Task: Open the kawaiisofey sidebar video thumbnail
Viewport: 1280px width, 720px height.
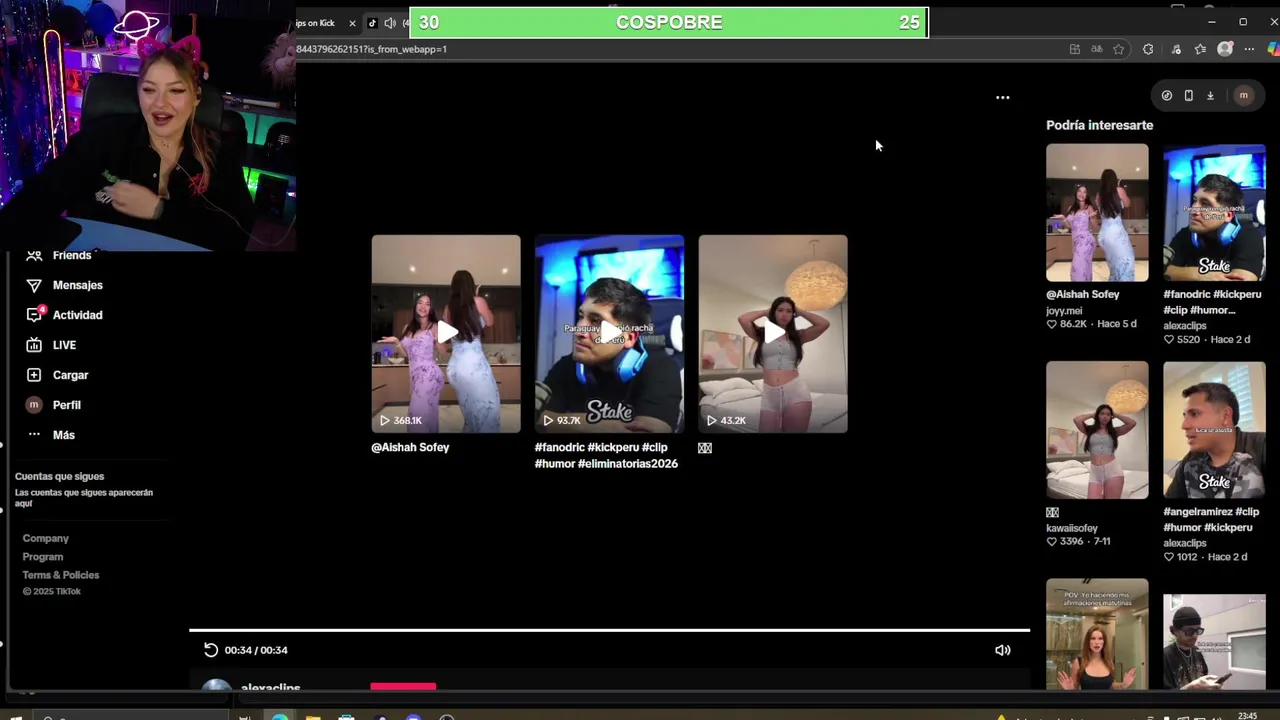Action: coord(1097,430)
